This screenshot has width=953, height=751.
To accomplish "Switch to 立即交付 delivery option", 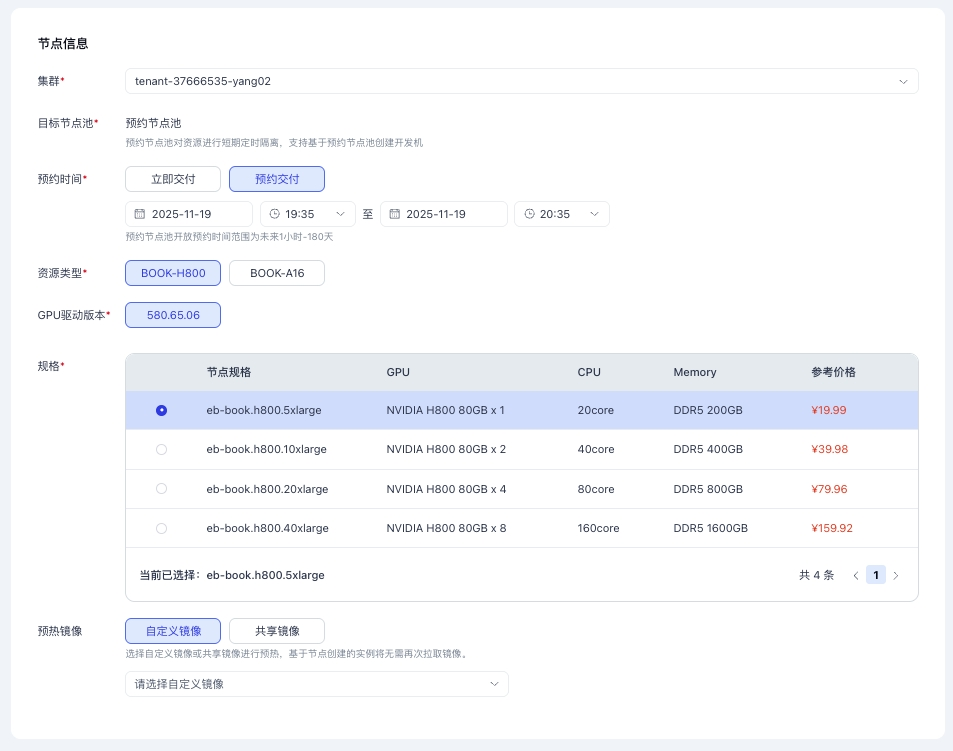I will [173, 179].
